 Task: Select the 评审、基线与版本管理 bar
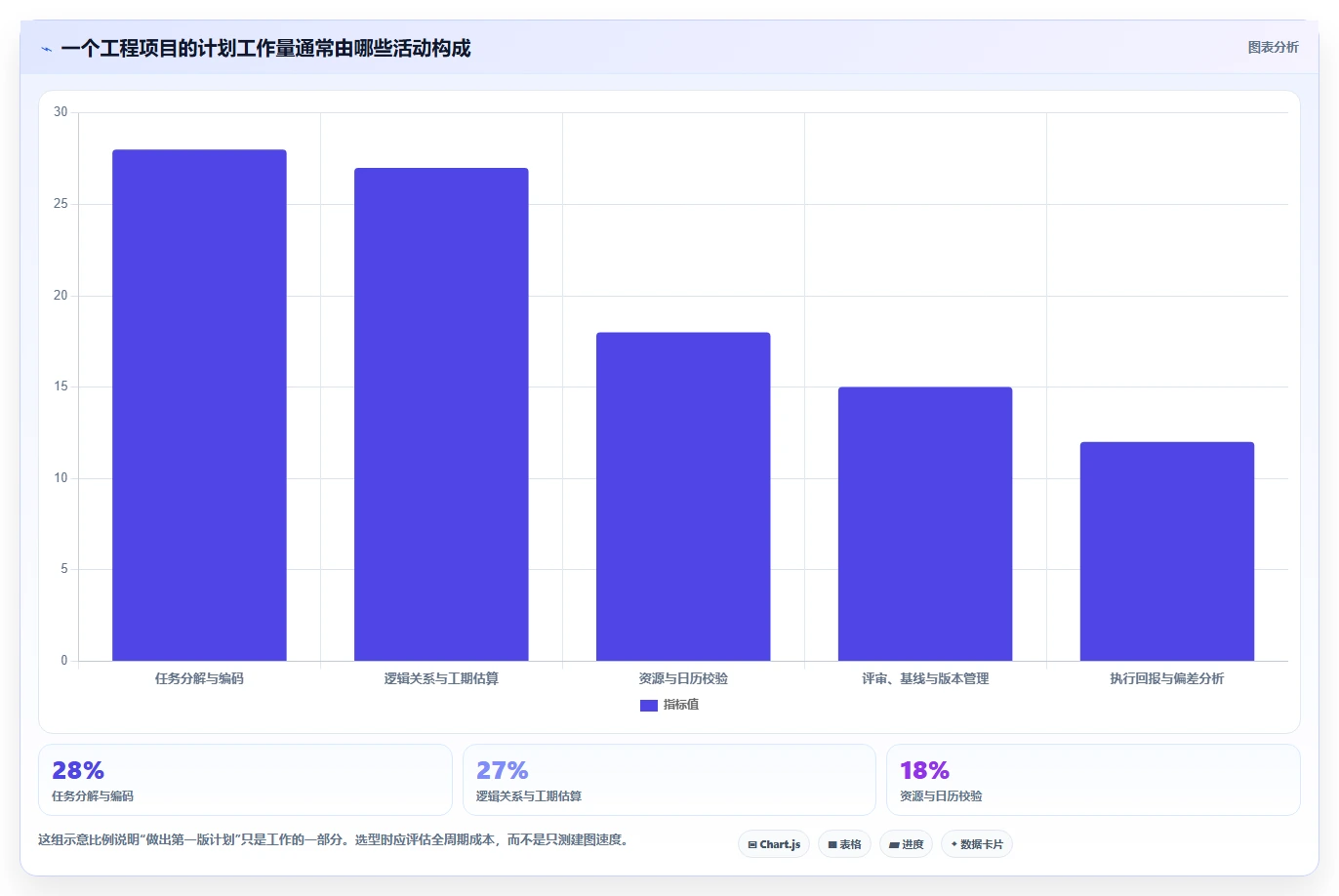click(925, 524)
